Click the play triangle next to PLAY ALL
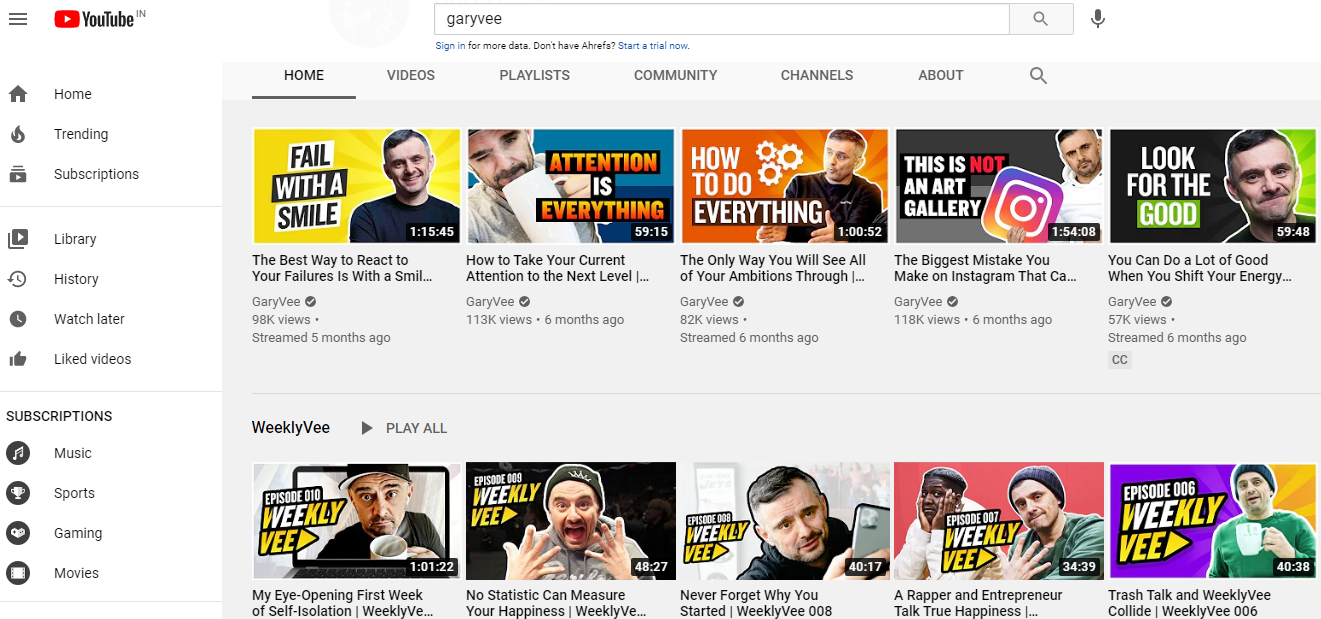The width and height of the screenshot is (1321, 619). tap(367, 428)
